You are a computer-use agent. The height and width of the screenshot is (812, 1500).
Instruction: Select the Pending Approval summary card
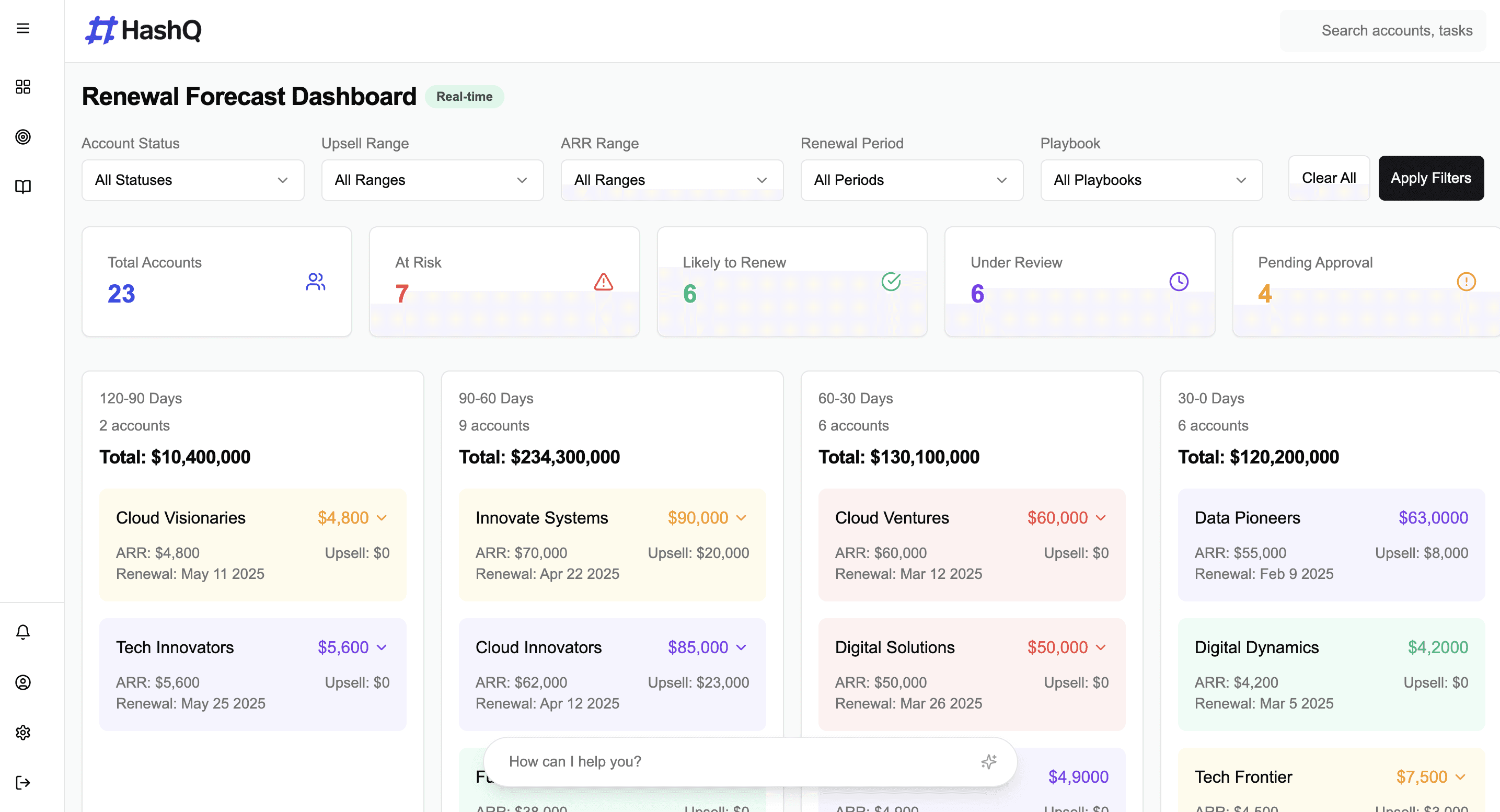pos(1366,282)
